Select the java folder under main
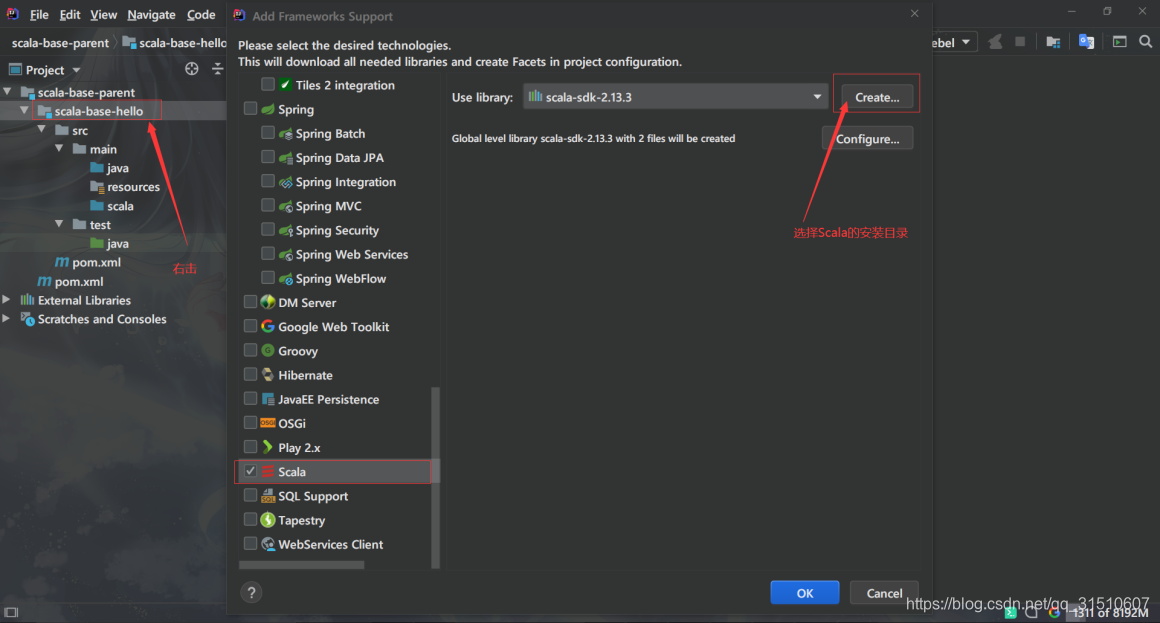The width and height of the screenshot is (1160, 623). pos(109,168)
